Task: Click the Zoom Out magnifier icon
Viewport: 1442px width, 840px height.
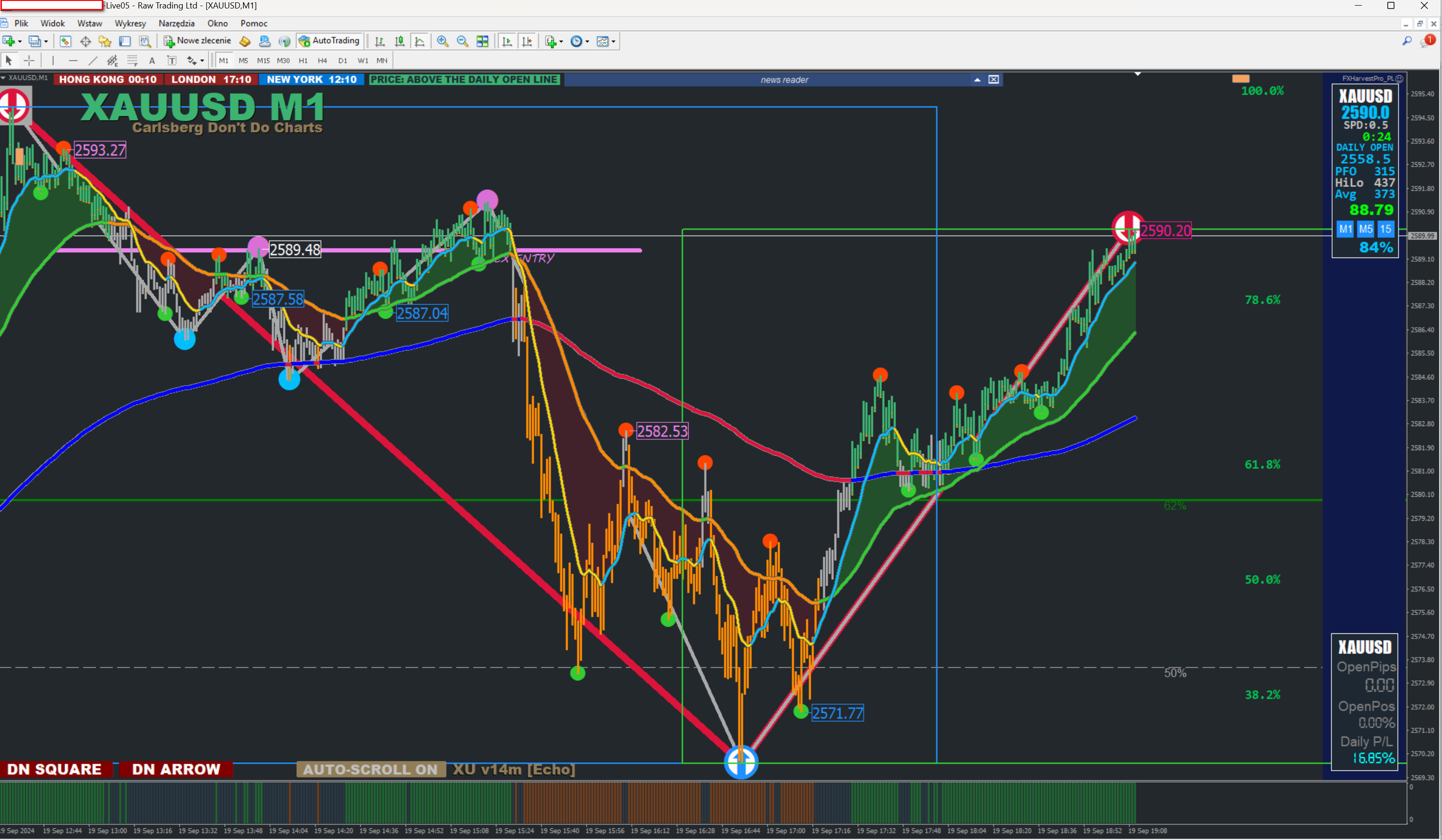Action: (x=462, y=41)
